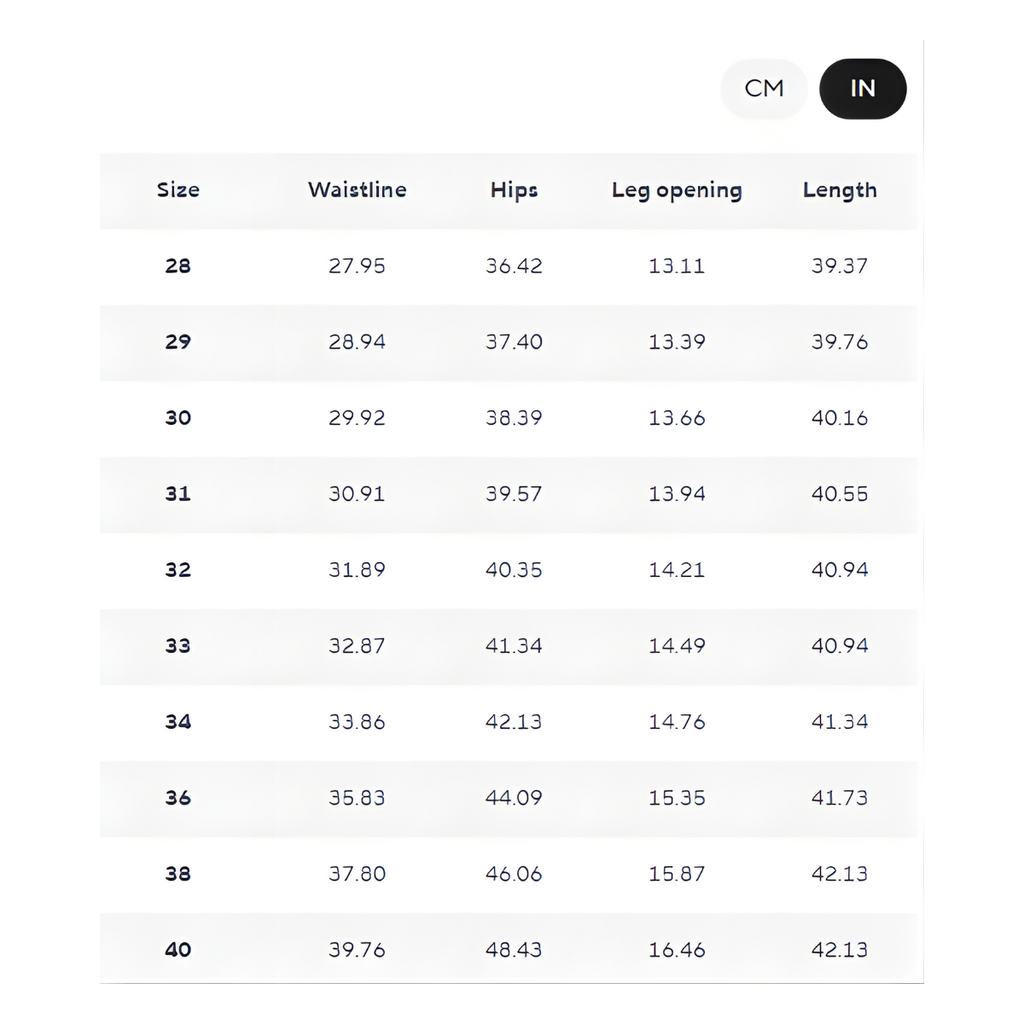Click the 39.57 hips value
1024x1024 pixels.
[514, 494]
